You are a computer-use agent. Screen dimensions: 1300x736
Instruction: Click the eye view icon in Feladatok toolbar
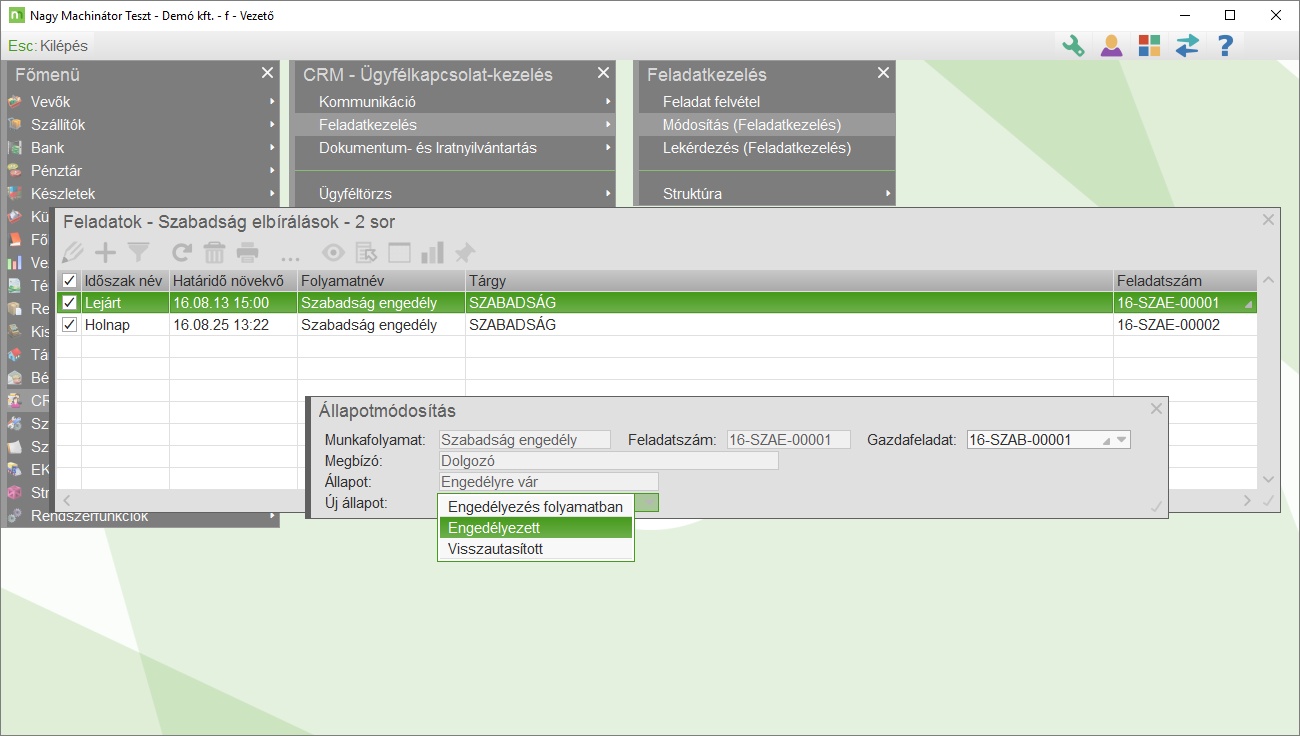click(333, 253)
